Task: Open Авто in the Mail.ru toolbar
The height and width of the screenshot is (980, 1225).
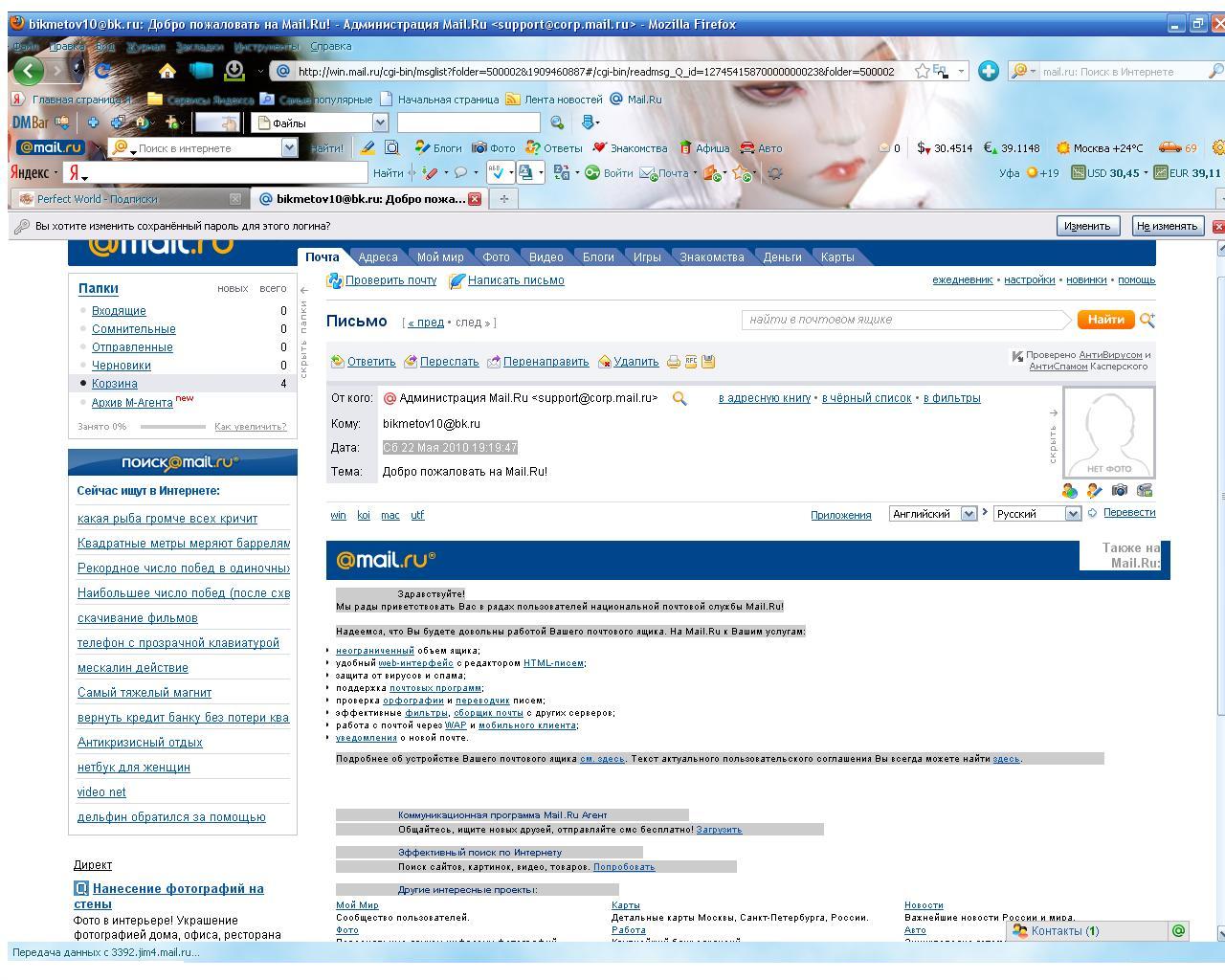Action: coord(761,148)
